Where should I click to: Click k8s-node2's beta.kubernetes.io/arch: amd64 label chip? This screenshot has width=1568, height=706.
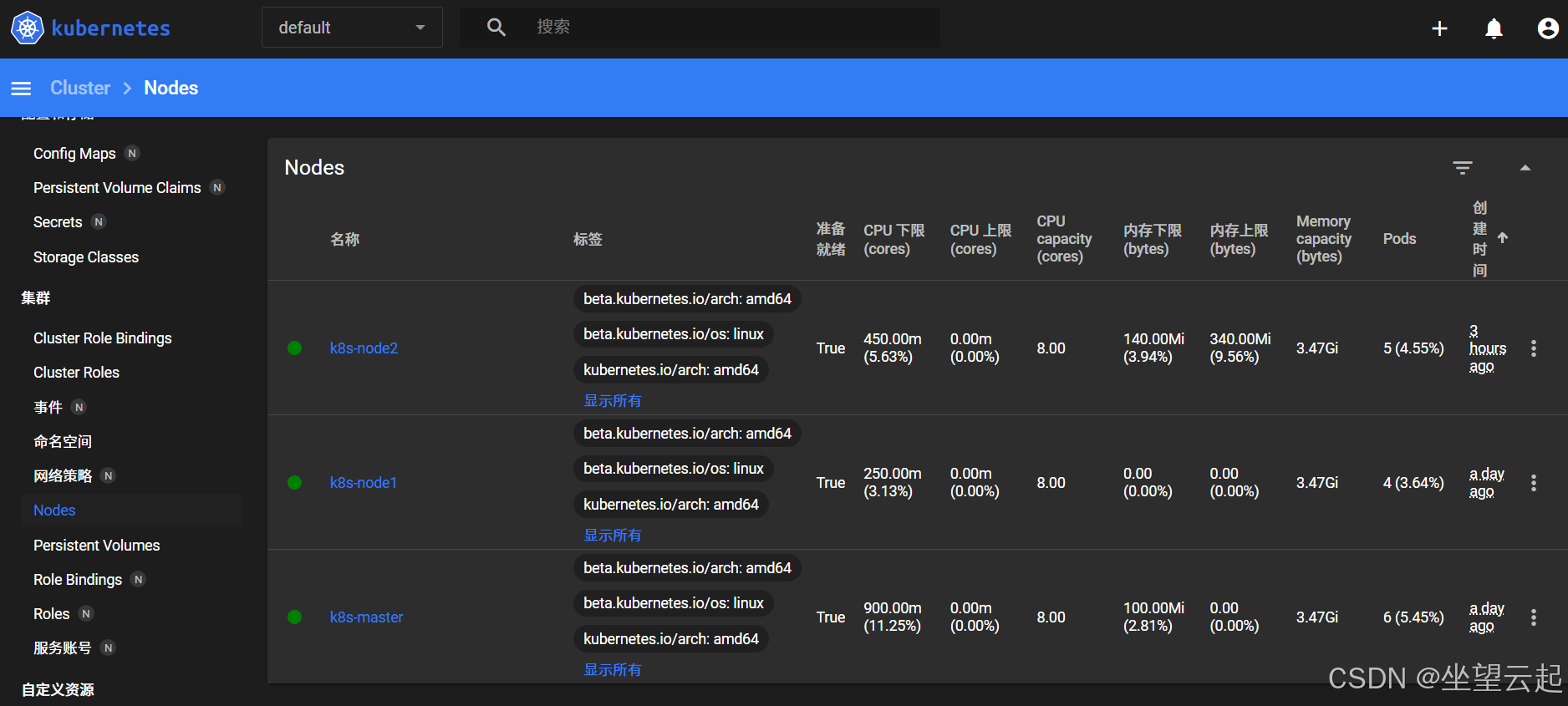click(687, 299)
